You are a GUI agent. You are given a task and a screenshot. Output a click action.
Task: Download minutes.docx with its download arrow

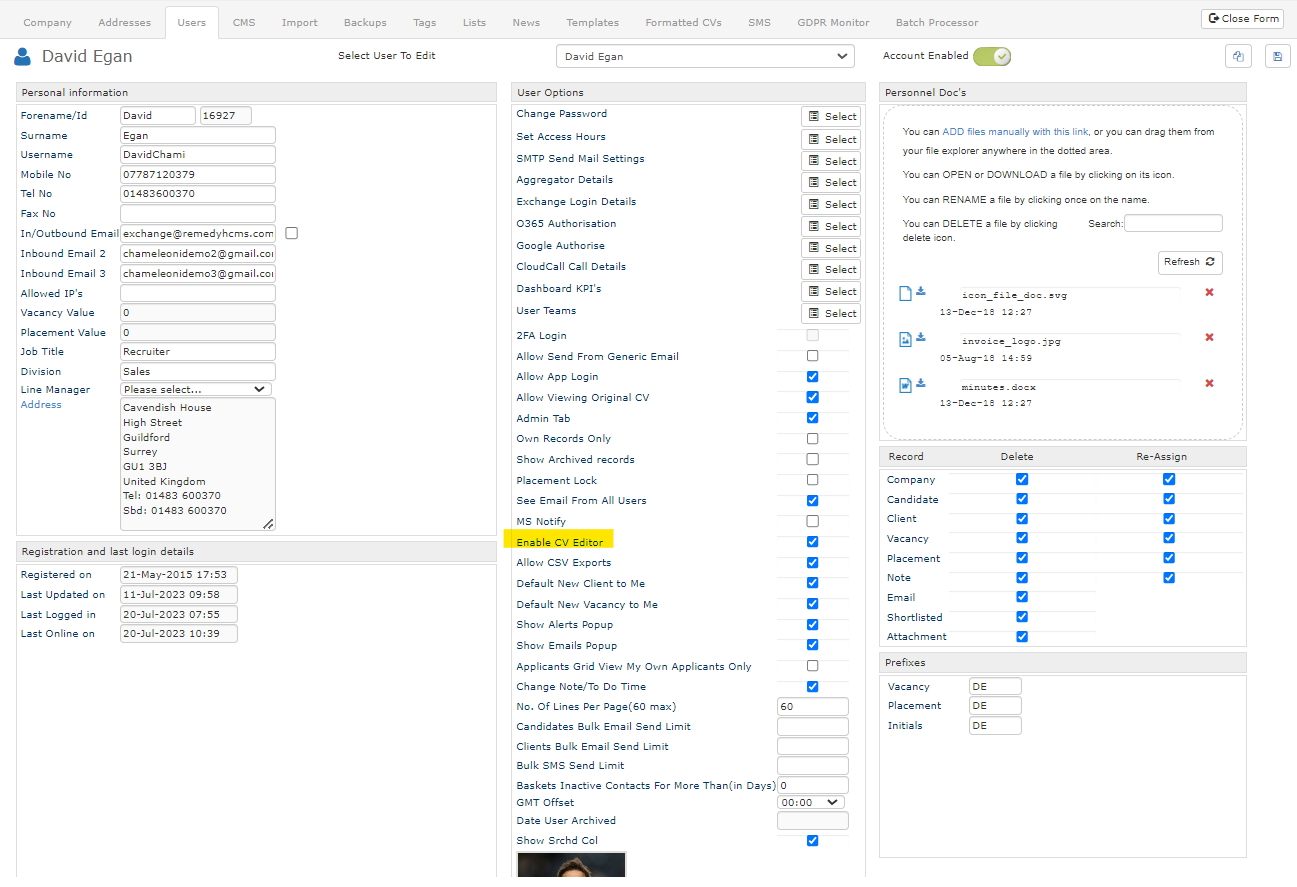coord(921,383)
